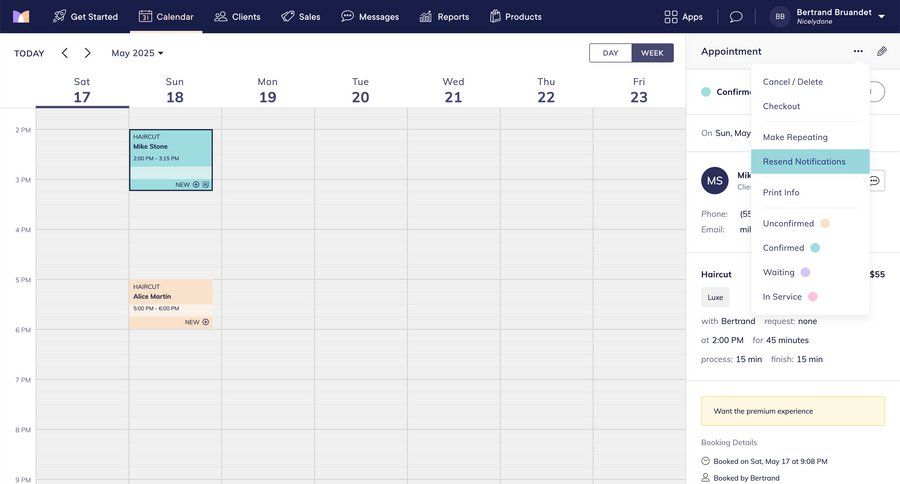The image size is (900, 484).
Task: Open the Apps grid menu
Action: (683, 17)
